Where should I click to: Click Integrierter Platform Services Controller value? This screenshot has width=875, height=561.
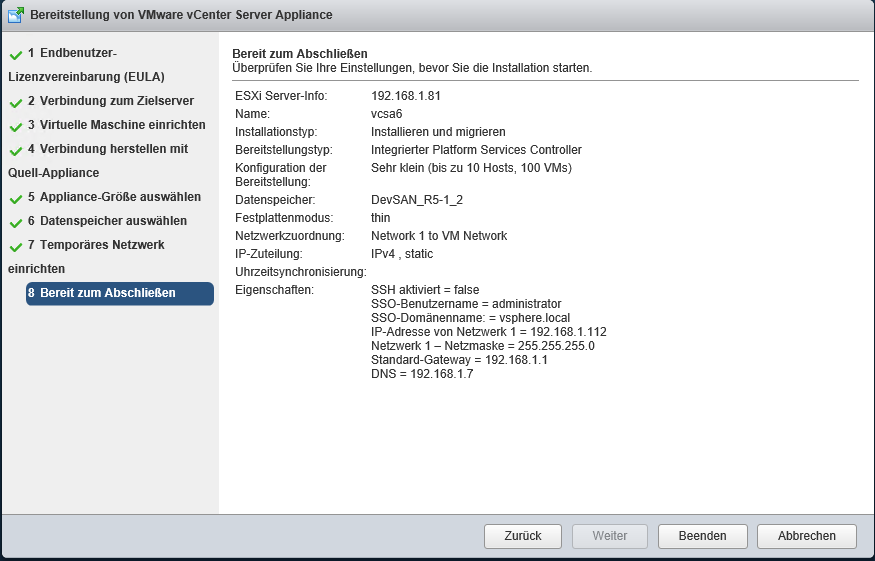tap(477, 150)
